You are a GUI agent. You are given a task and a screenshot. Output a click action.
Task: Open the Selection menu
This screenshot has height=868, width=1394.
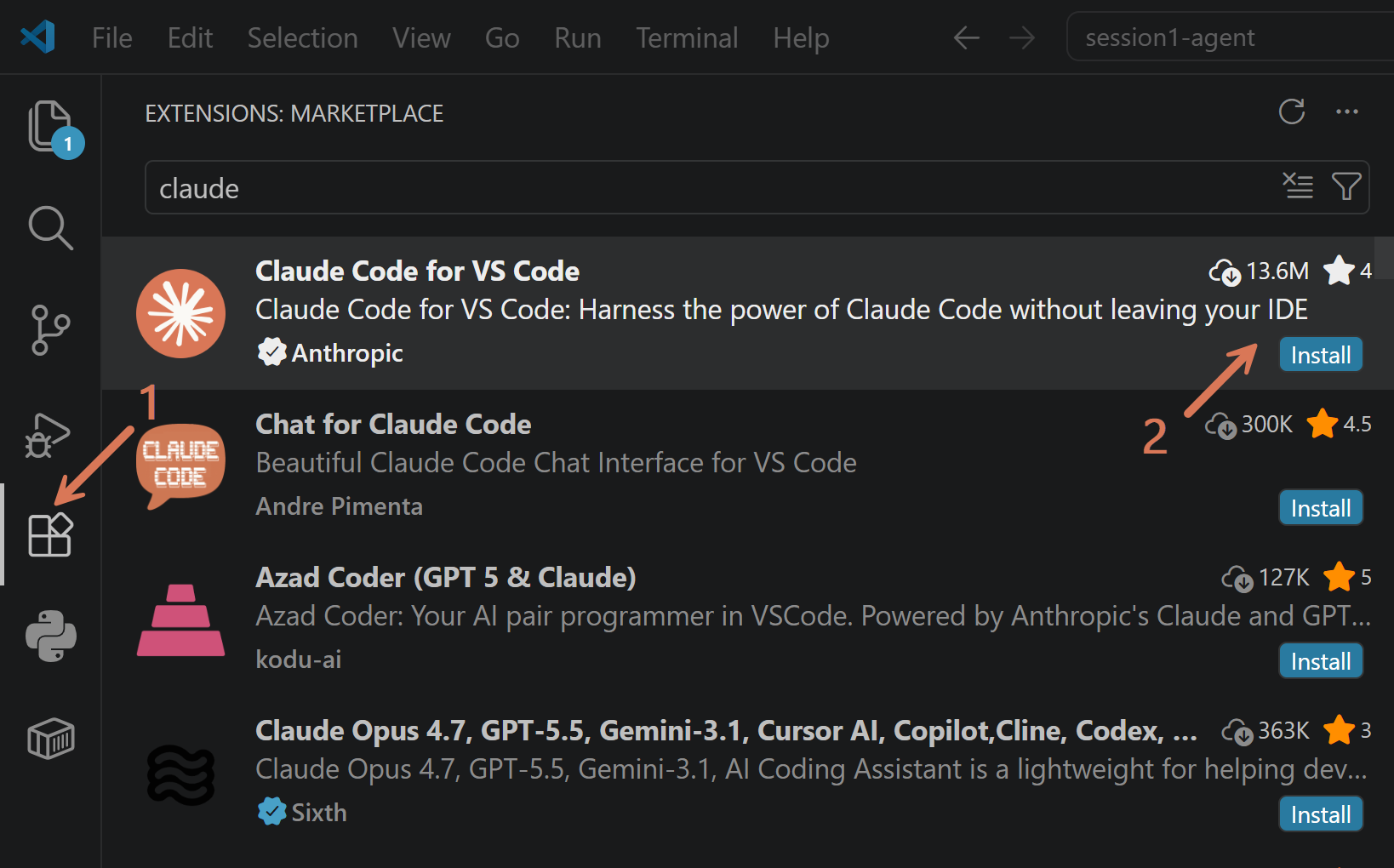point(302,38)
